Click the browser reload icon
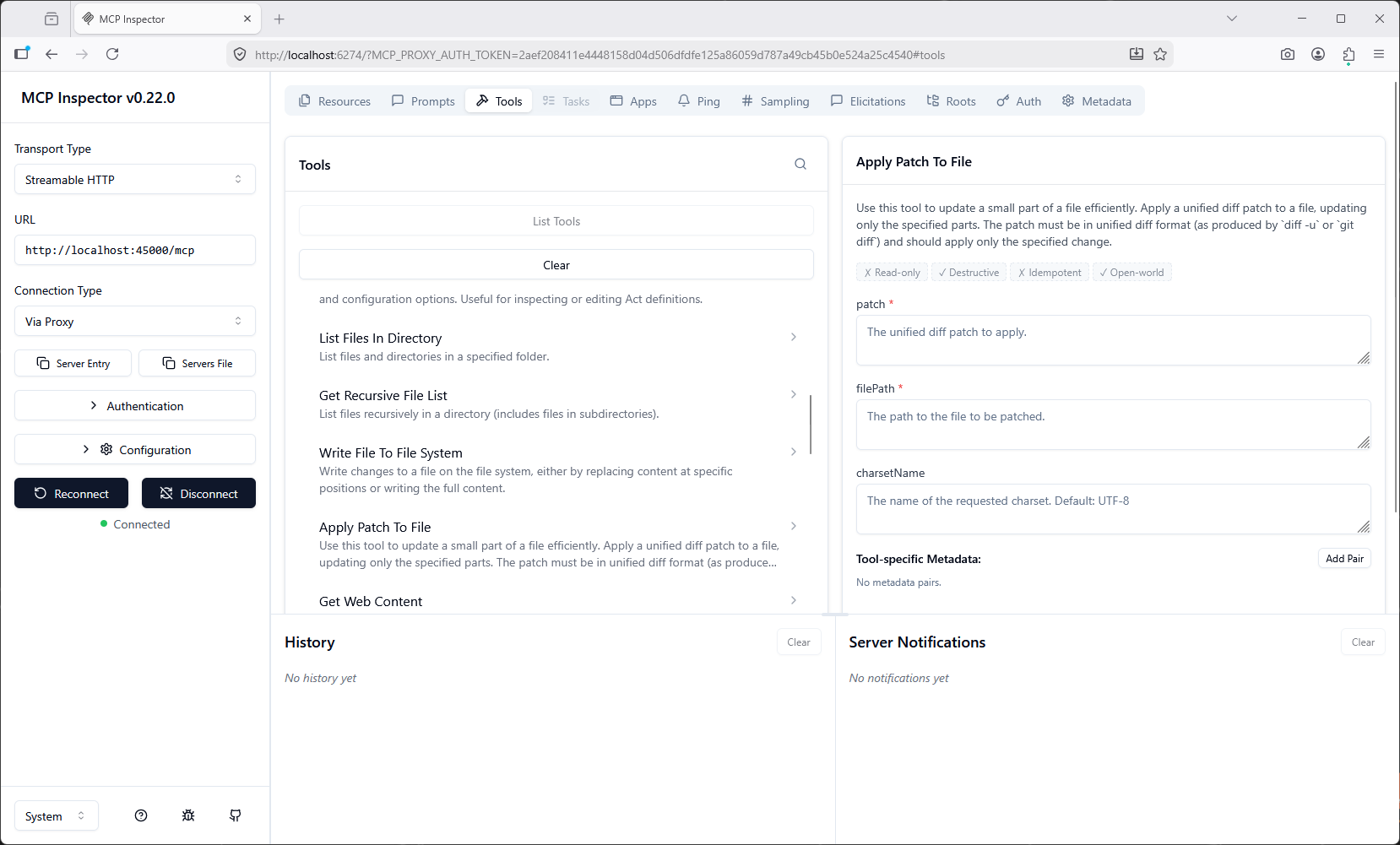 coord(112,54)
